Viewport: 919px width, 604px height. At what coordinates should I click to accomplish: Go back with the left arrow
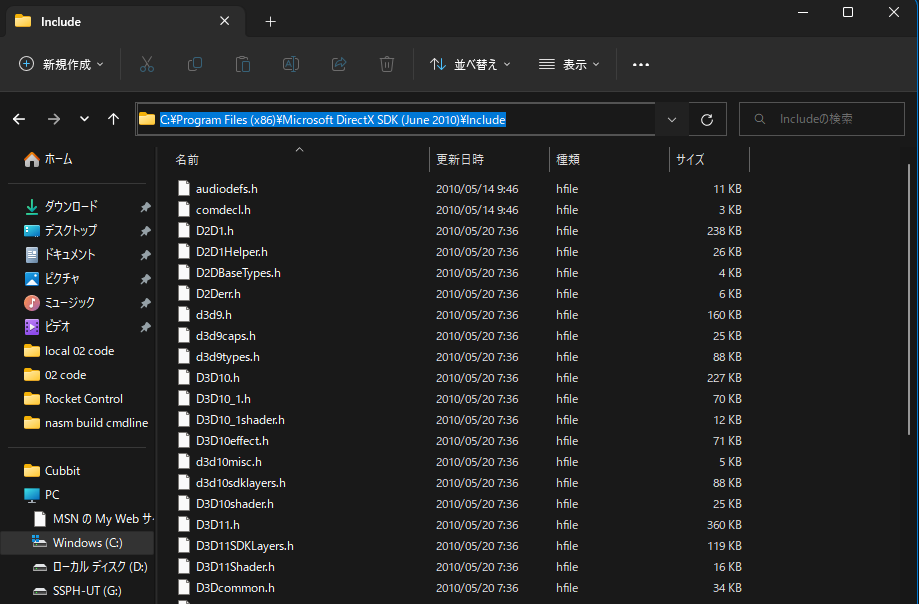19,120
